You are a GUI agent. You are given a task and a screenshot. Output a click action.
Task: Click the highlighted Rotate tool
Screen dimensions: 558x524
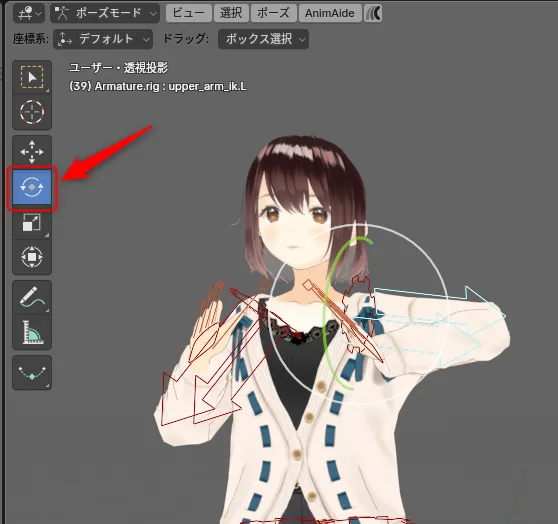click(32, 187)
